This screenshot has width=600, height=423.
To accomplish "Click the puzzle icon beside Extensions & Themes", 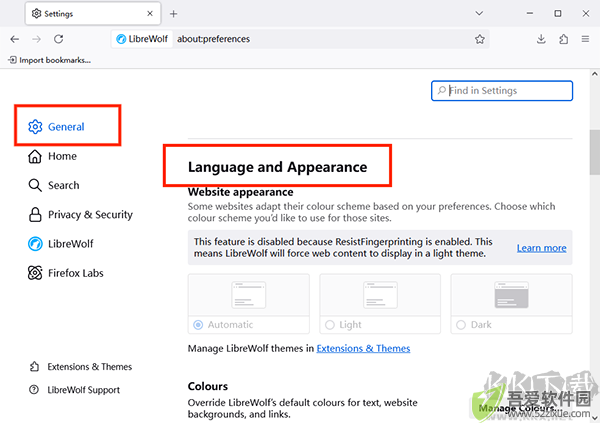I will coord(34,367).
